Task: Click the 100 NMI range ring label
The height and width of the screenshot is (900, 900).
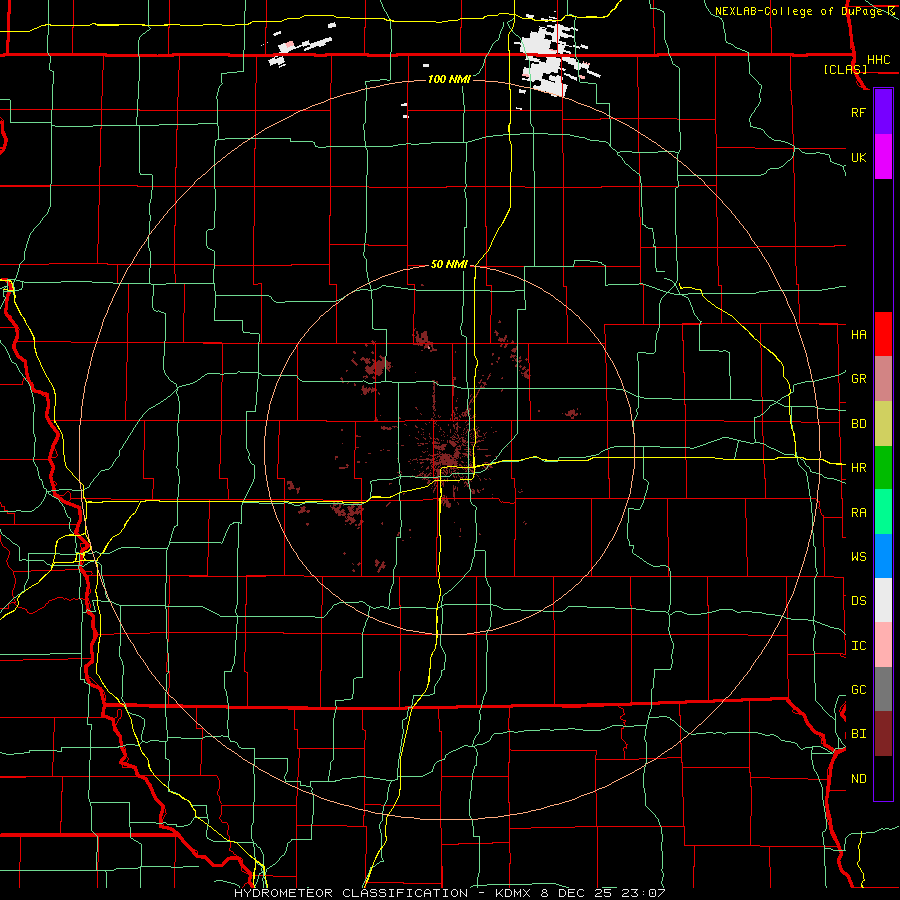Action: [x=449, y=79]
